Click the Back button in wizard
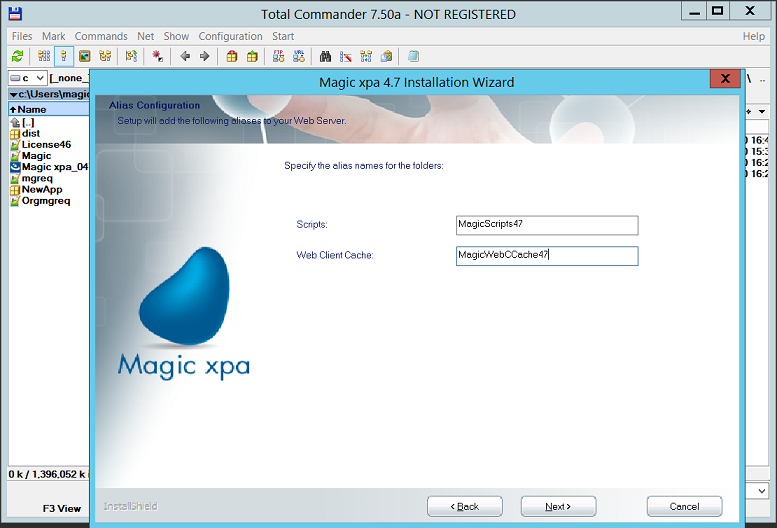 click(x=465, y=506)
